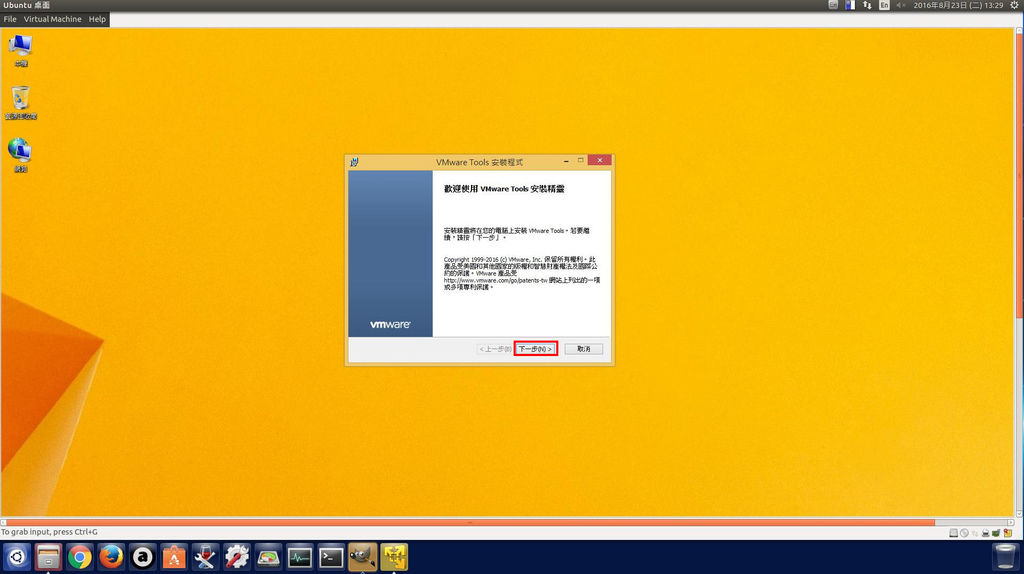This screenshot has width=1024, height=574.
Task: Click the disabled Back (上一步) button
Action: tap(494, 349)
